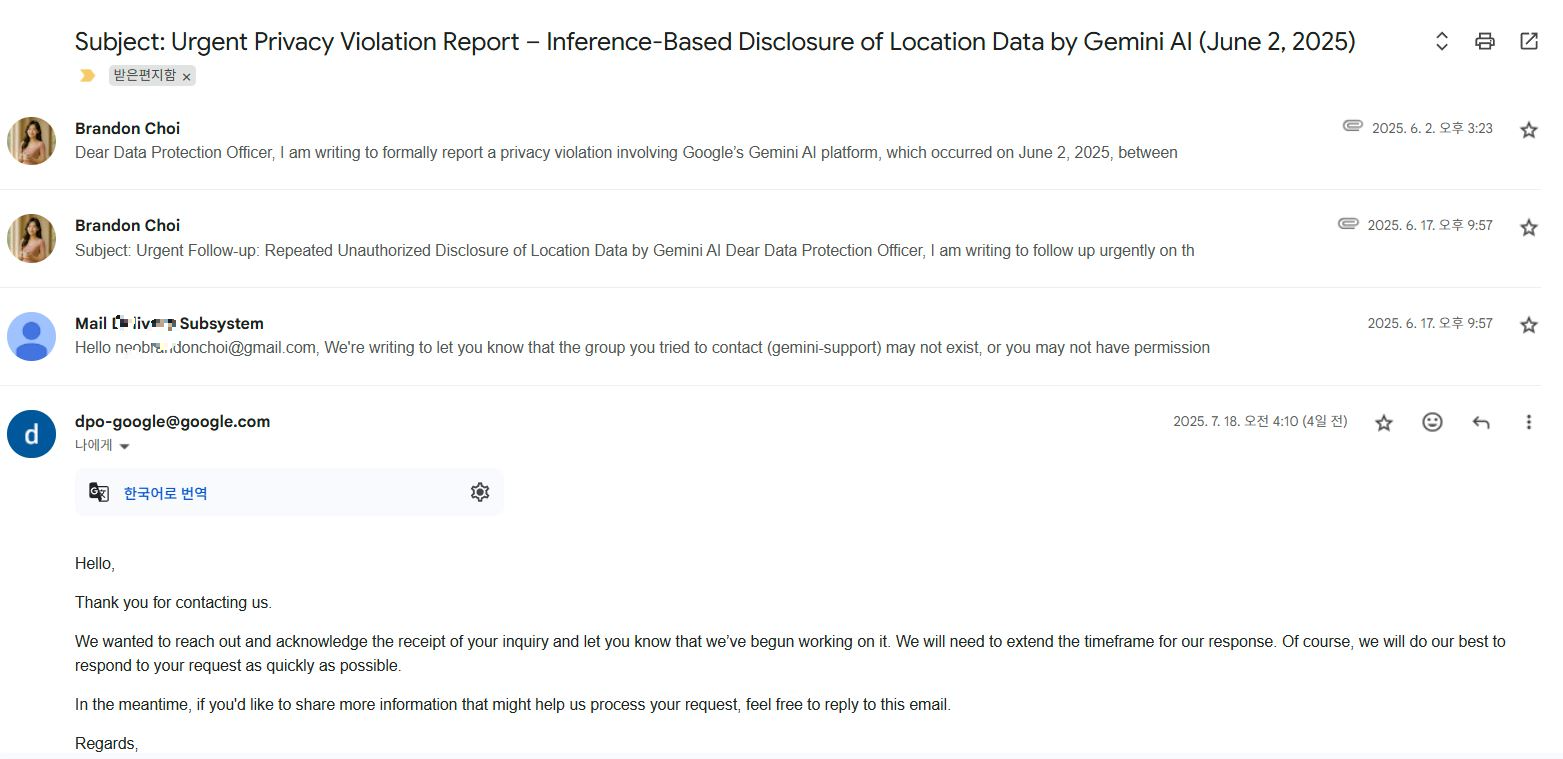Click the line 'Thank you for contacting us.'
This screenshot has width=1563, height=759.
click(x=173, y=602)
